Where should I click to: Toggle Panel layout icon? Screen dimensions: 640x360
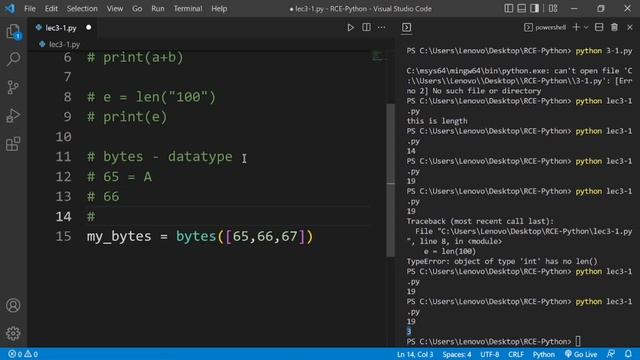tap(522, 8)
